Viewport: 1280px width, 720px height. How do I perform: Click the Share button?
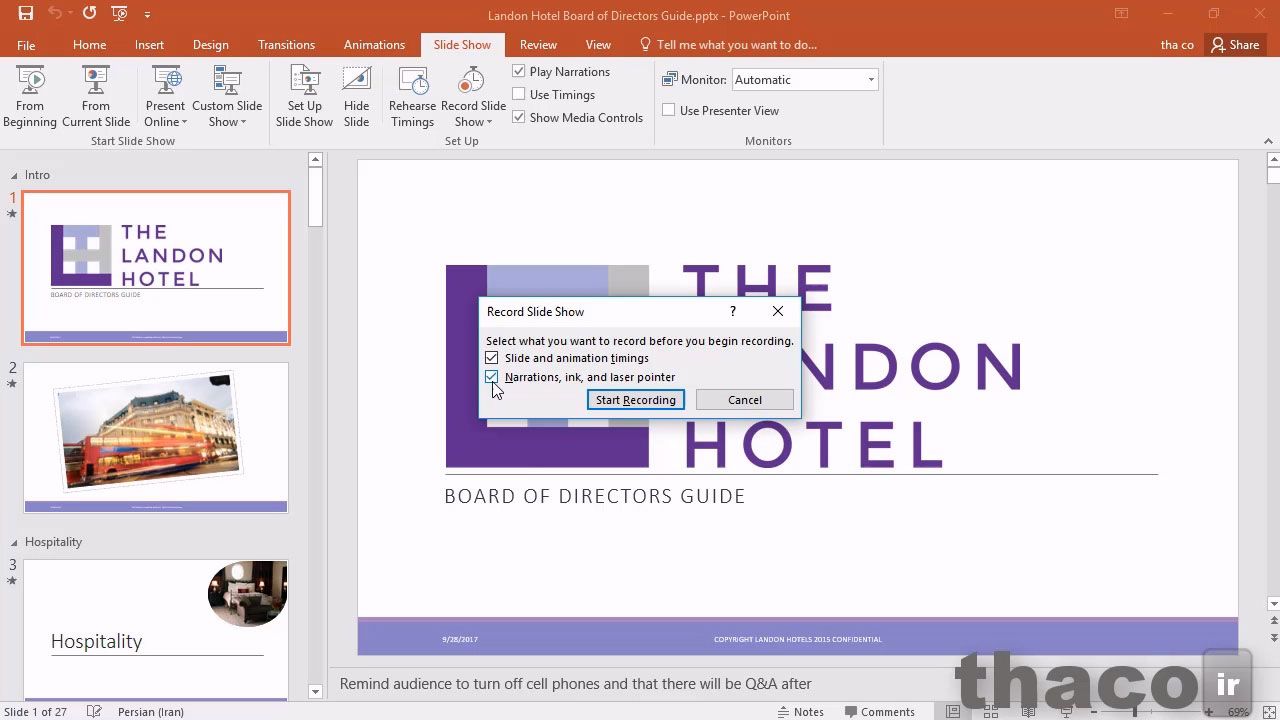1235,45
